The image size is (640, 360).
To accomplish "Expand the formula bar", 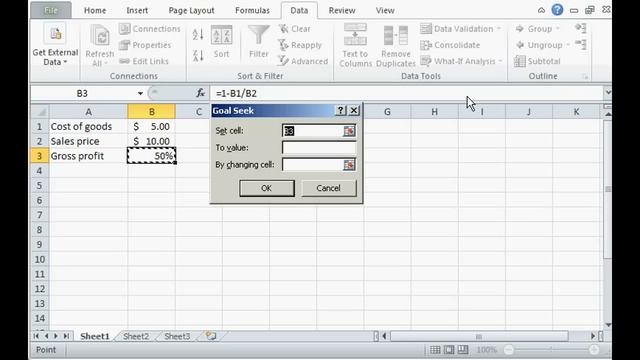I will [x=608, y=93].
